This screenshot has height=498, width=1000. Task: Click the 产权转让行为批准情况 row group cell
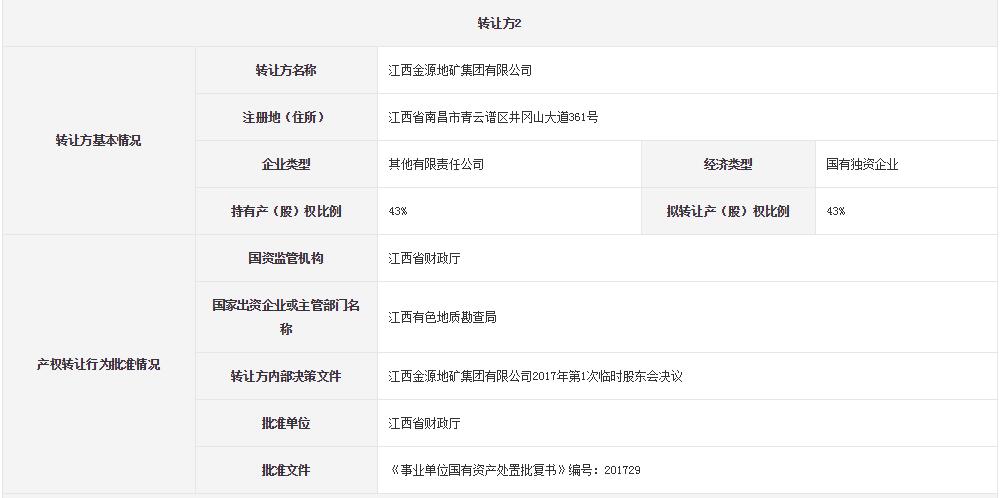click(98, 364)
